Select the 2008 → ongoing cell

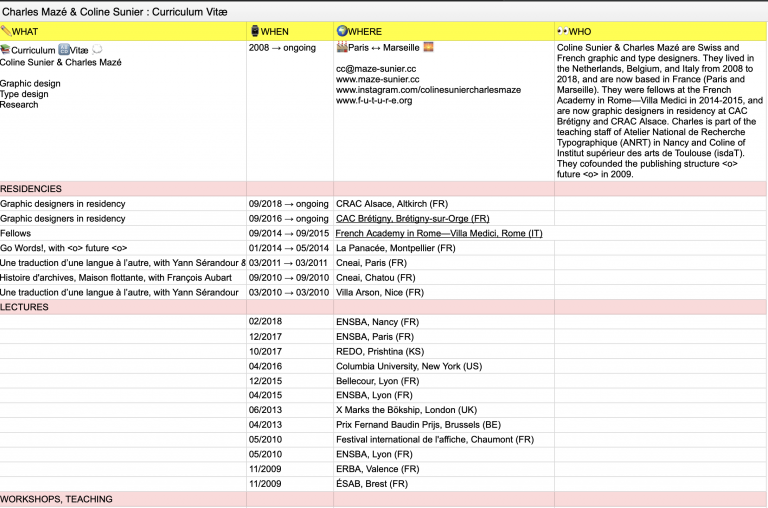pos(289,111)
